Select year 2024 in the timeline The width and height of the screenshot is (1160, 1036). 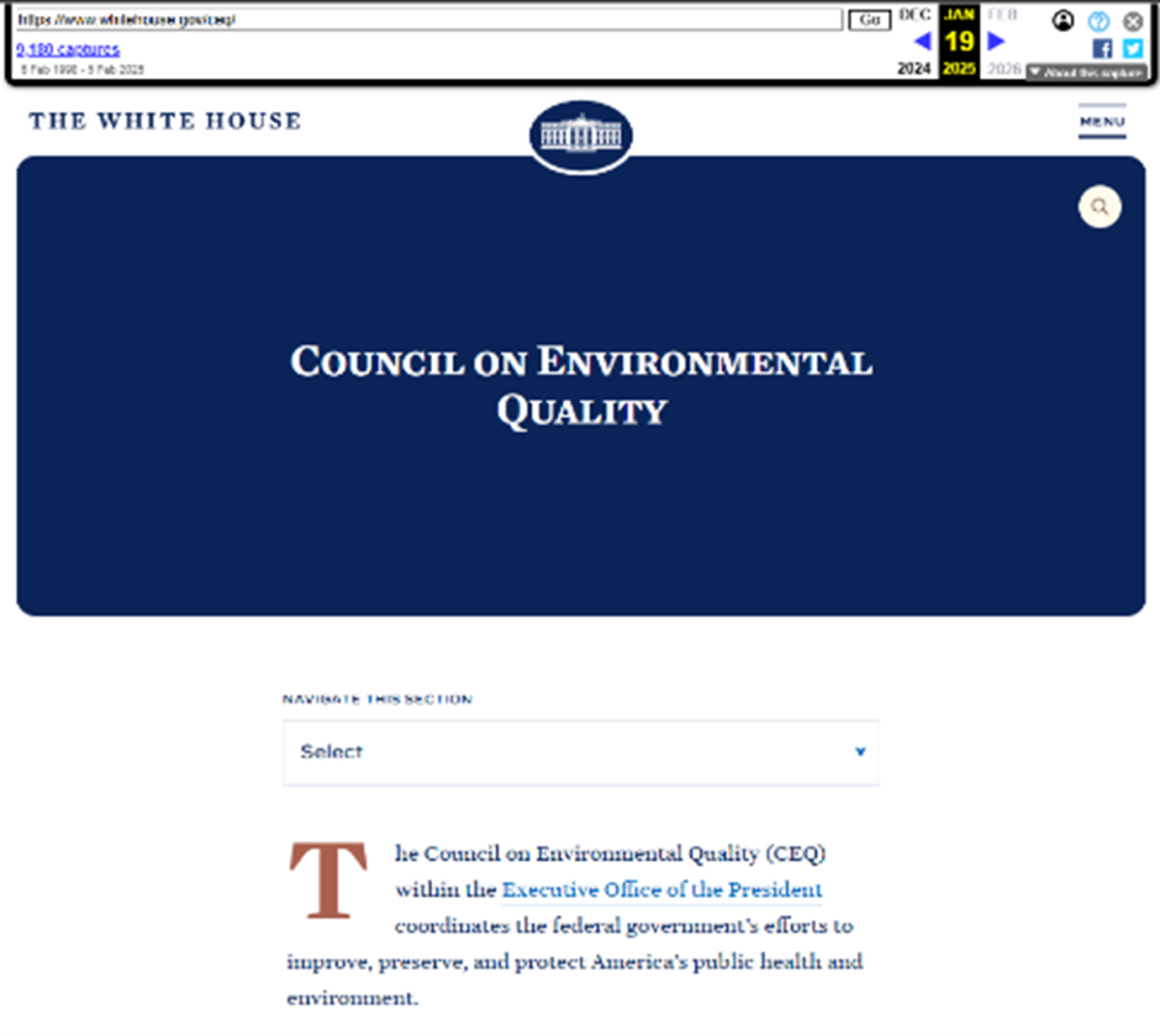tap(913, 69)
